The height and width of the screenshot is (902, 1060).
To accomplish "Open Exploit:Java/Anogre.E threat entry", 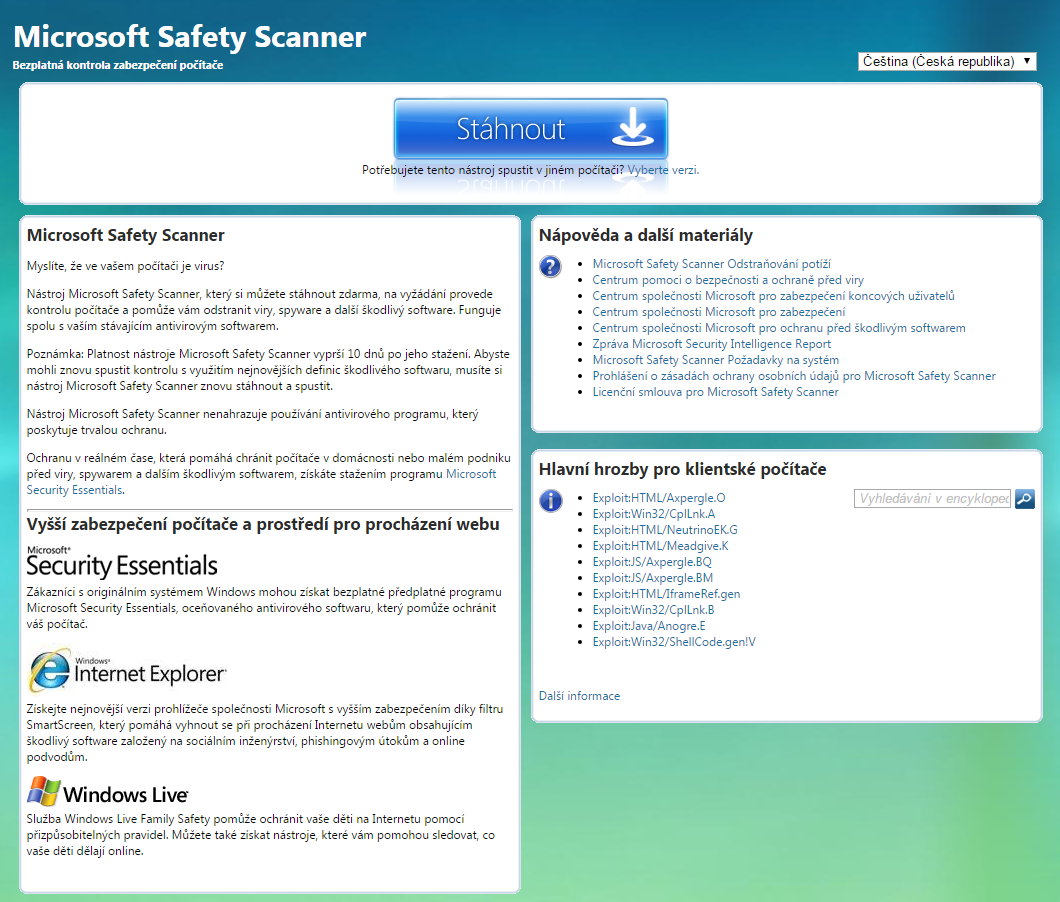I will 649,625.
